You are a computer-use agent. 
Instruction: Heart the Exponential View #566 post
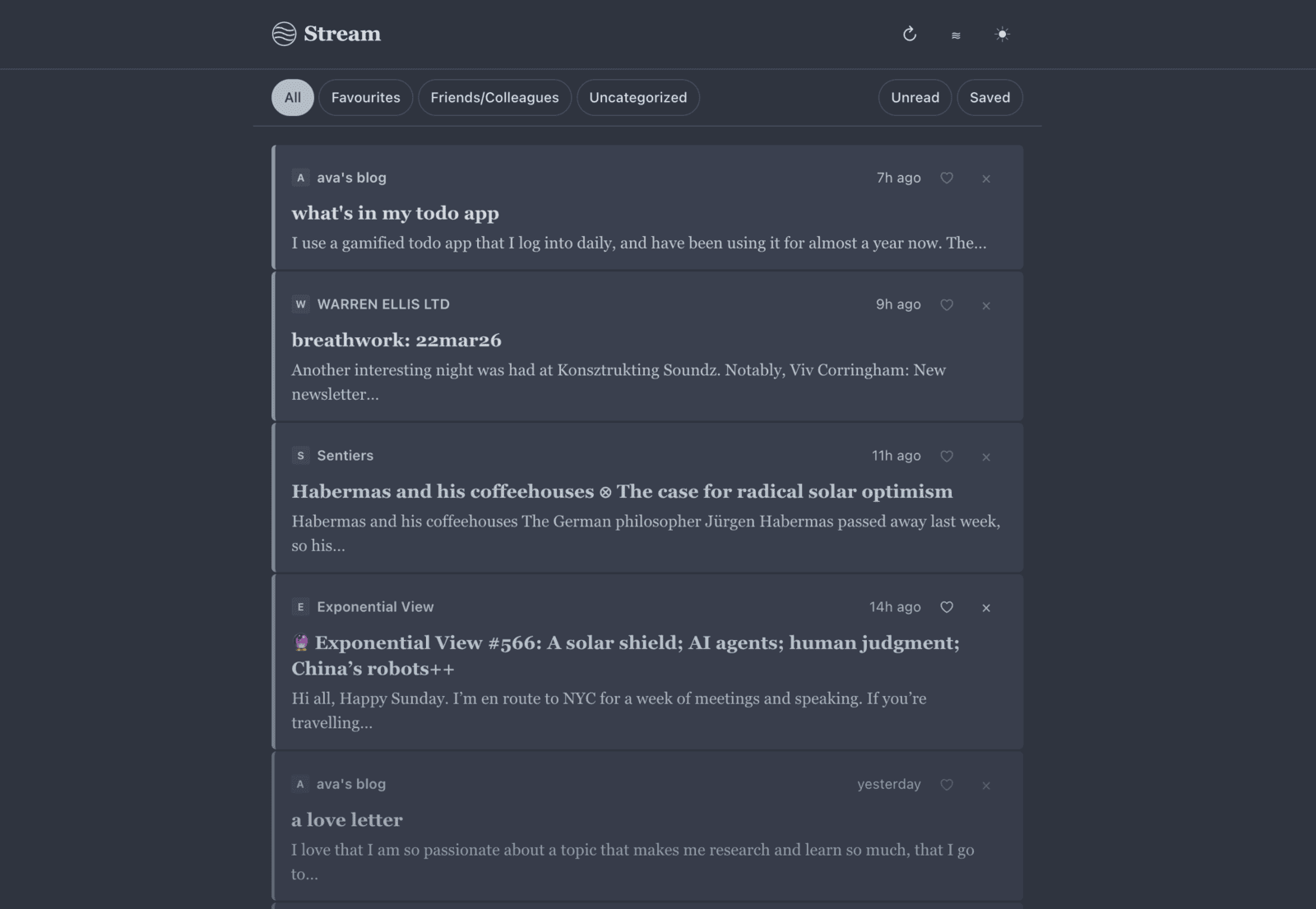point(947,607)
